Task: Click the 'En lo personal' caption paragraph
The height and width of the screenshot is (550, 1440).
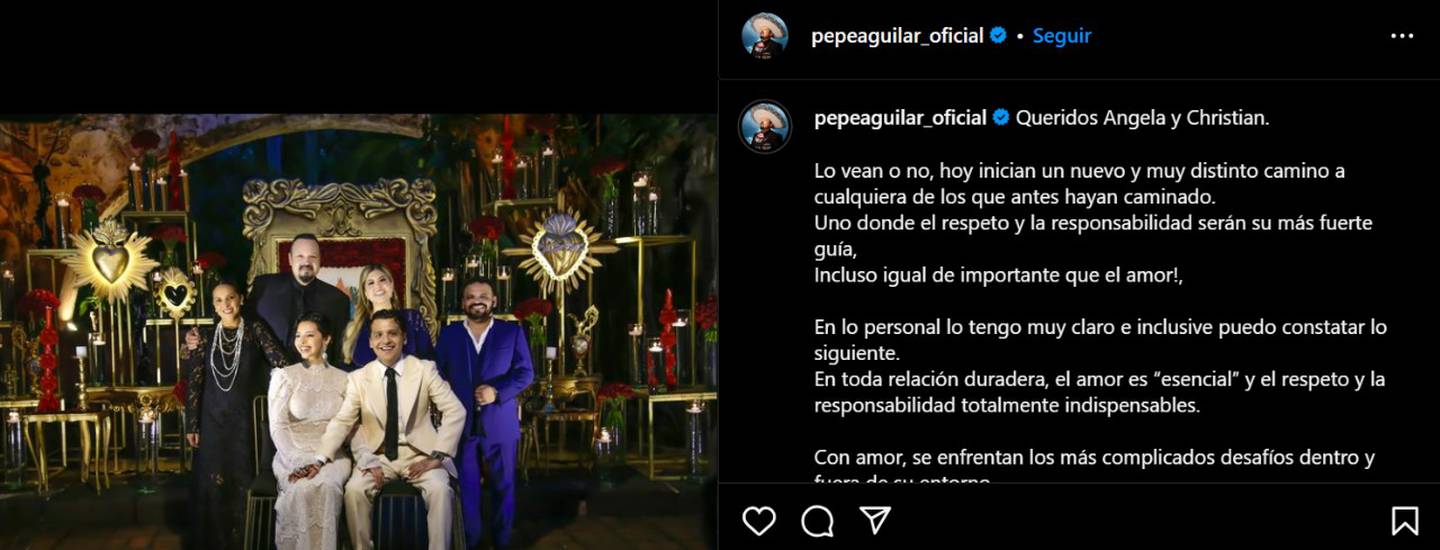Action: pyautogui.click(x=1101, y=366)
